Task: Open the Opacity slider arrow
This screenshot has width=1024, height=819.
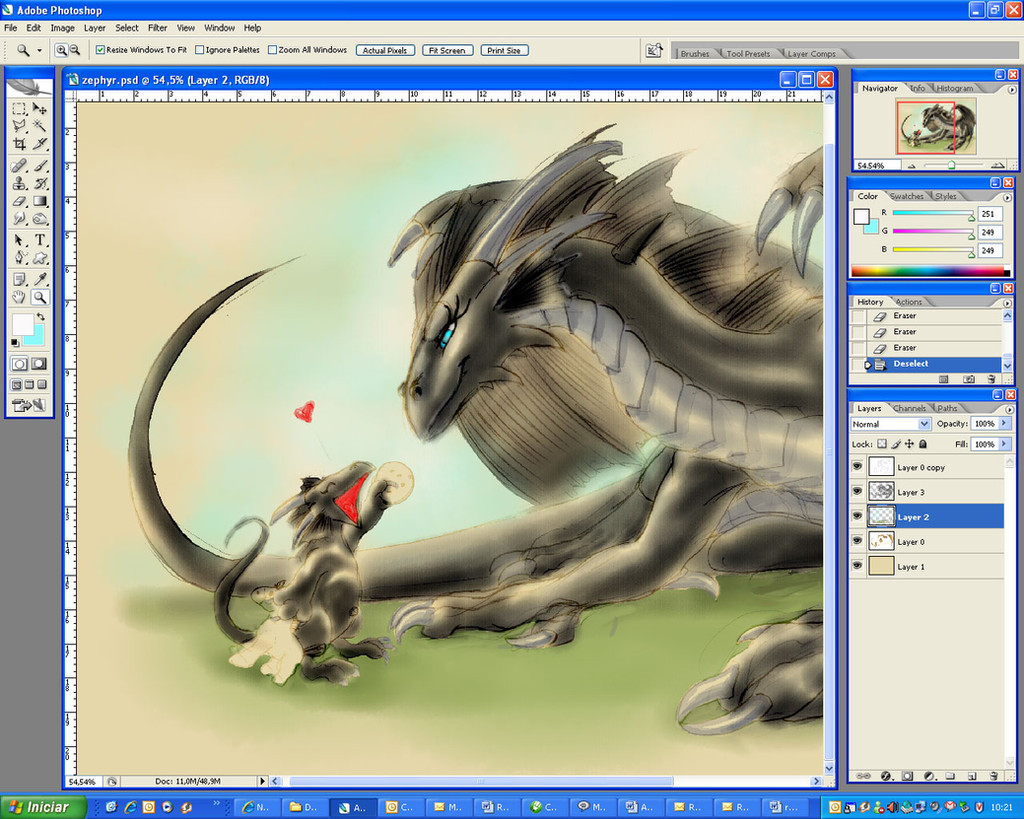Action: pyautogui.click(x=1004, y=423)
